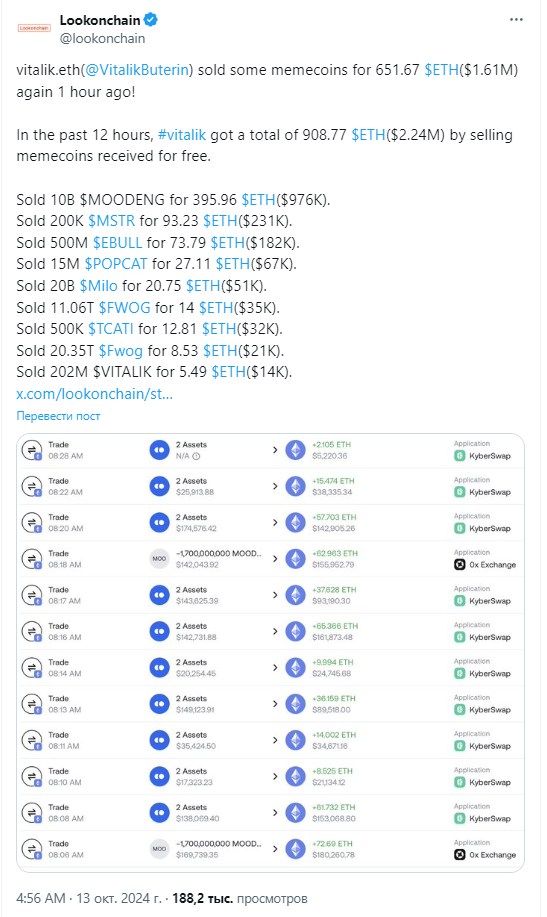Screen dimensions: 547x917
Task: Click the 2 Assets icon at 08:20 AM
Action: [159, 523]
